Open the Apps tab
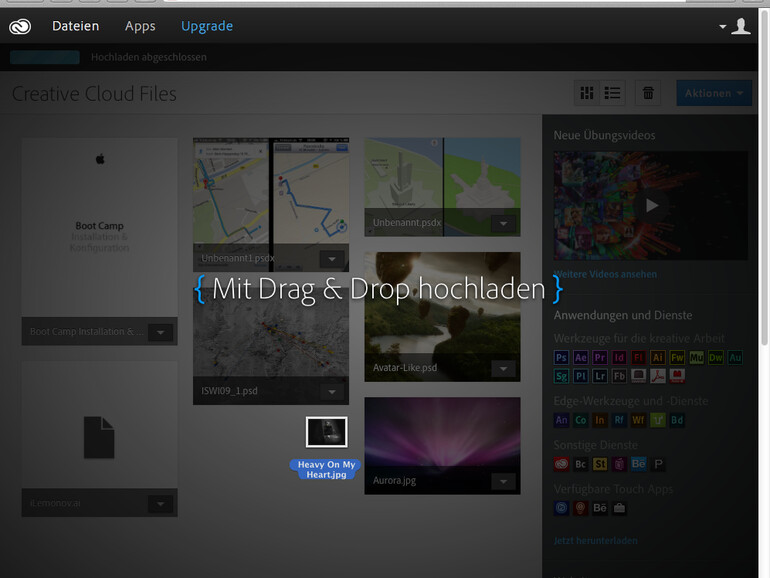Screen dimensions: 770x578 [140, 26]
